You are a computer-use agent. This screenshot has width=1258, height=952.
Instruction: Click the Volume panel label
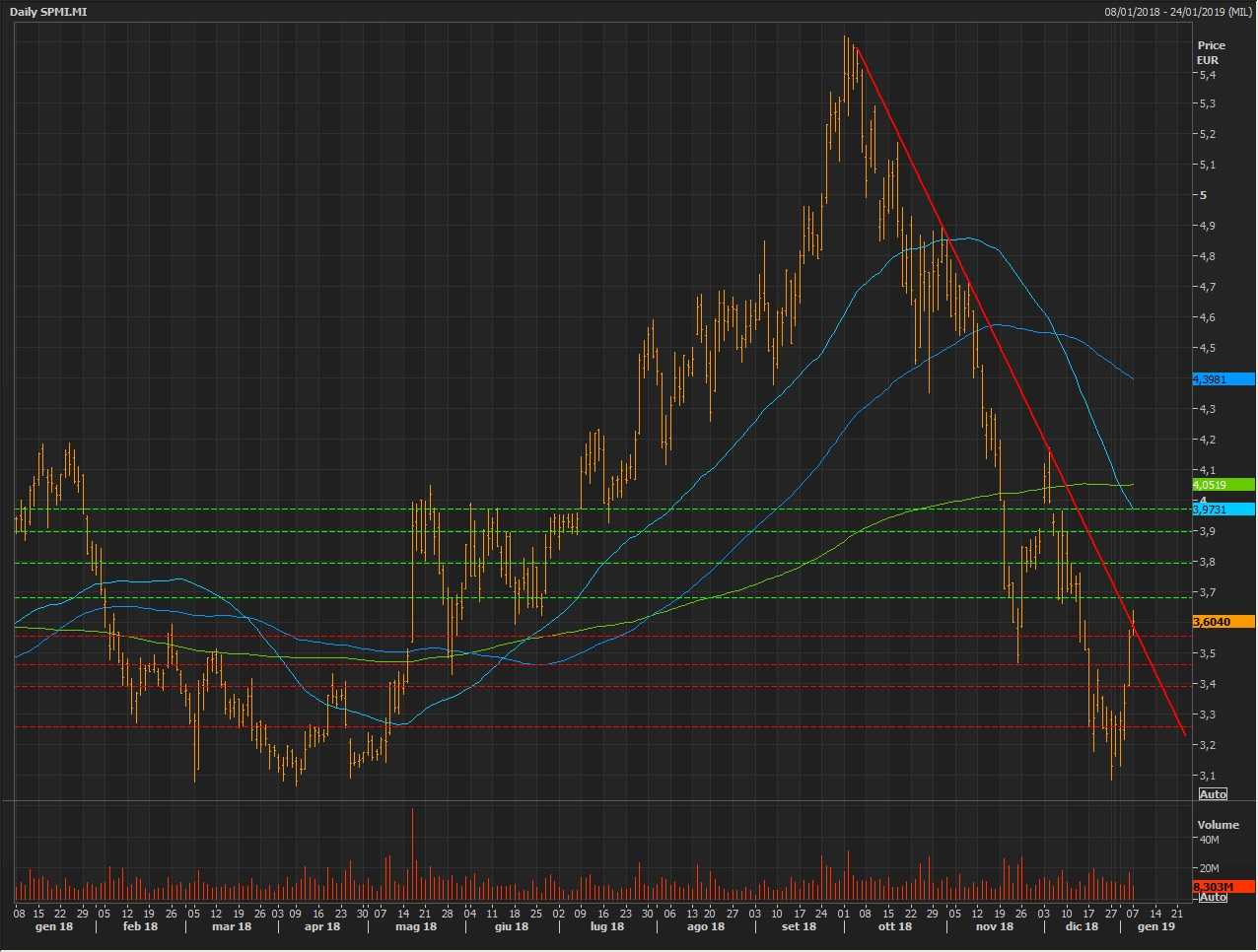(1218, 825)
